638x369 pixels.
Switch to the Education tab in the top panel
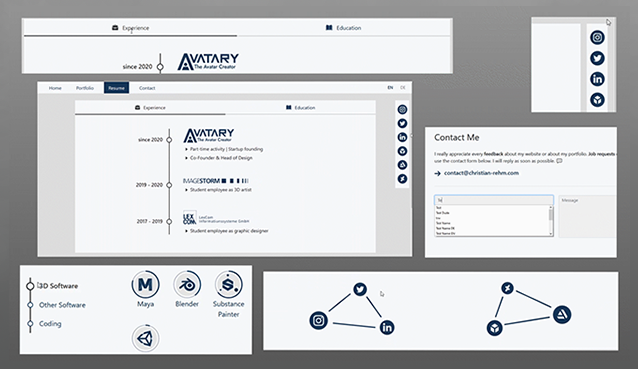(x=343, y=28)
